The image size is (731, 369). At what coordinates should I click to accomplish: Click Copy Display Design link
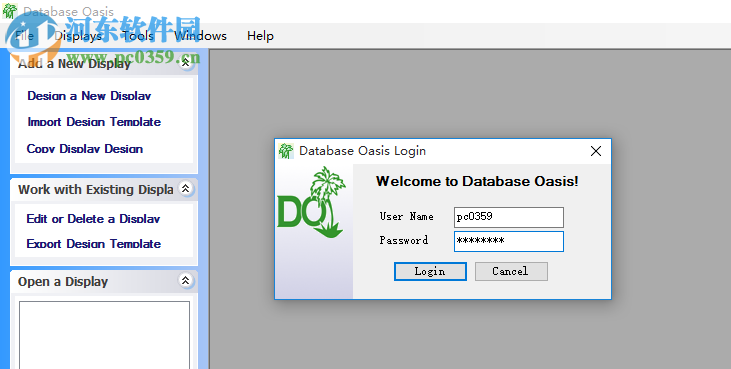tap(85, 149)
